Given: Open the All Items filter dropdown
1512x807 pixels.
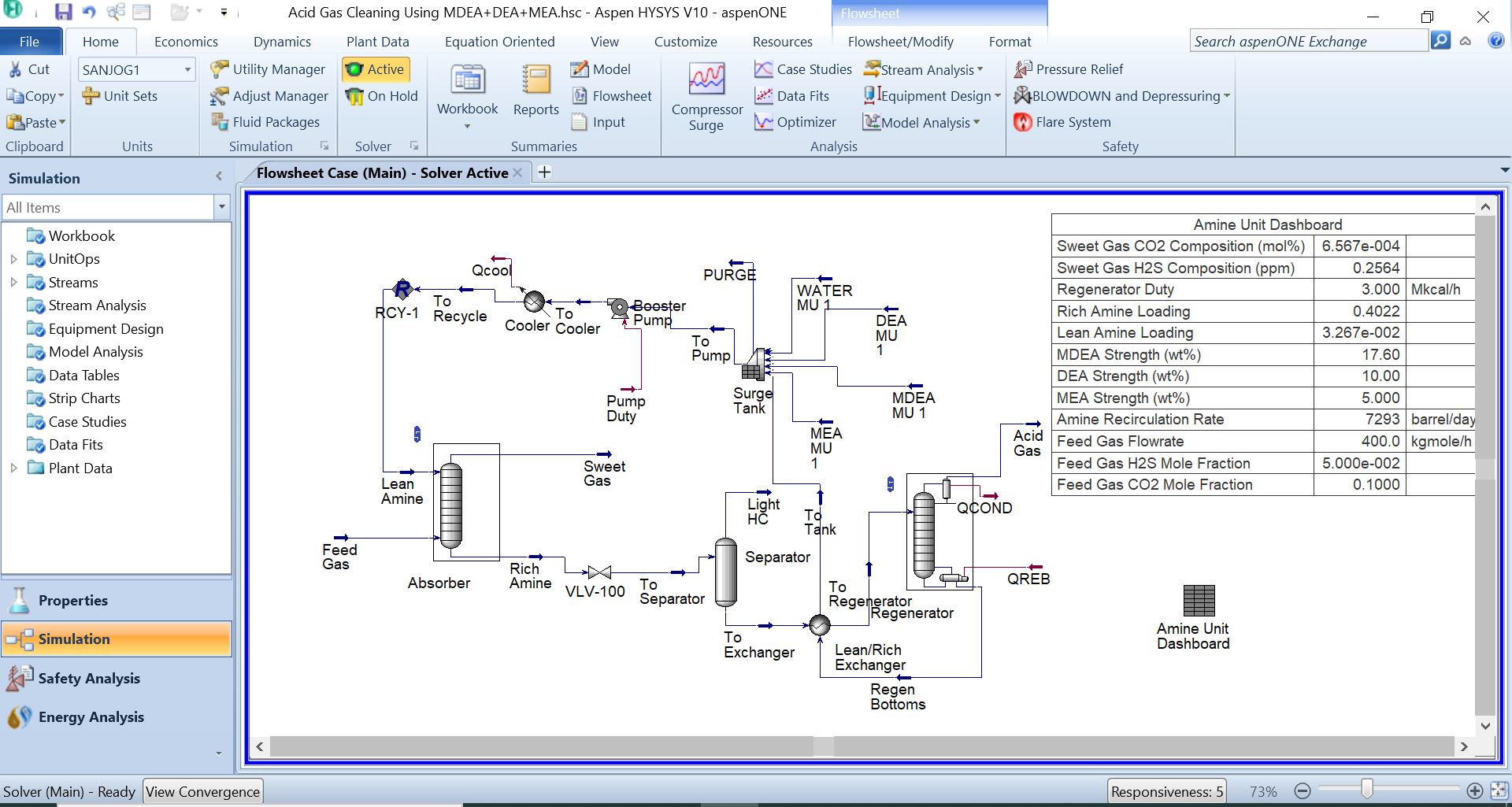Looking at the screenshot, I should 221,208.
